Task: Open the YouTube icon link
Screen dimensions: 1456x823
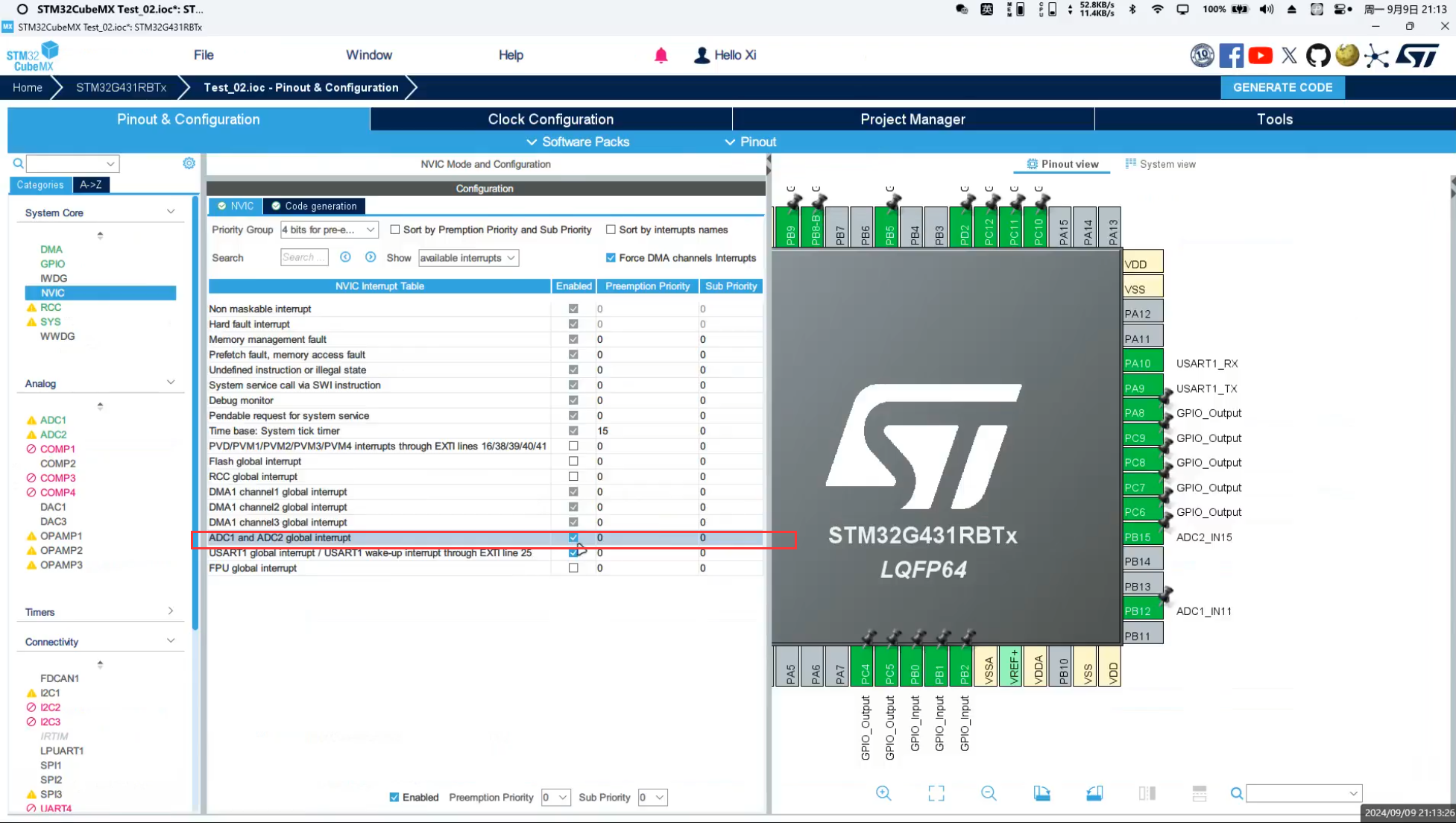Action: 1260,55
